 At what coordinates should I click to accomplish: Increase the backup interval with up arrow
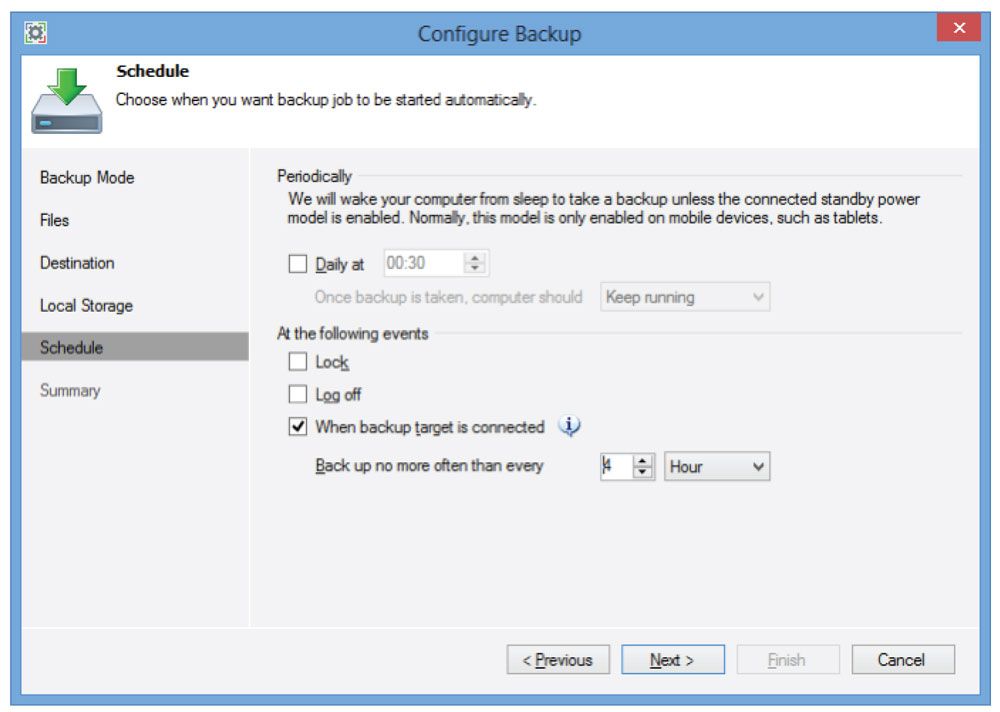[644, 461]
